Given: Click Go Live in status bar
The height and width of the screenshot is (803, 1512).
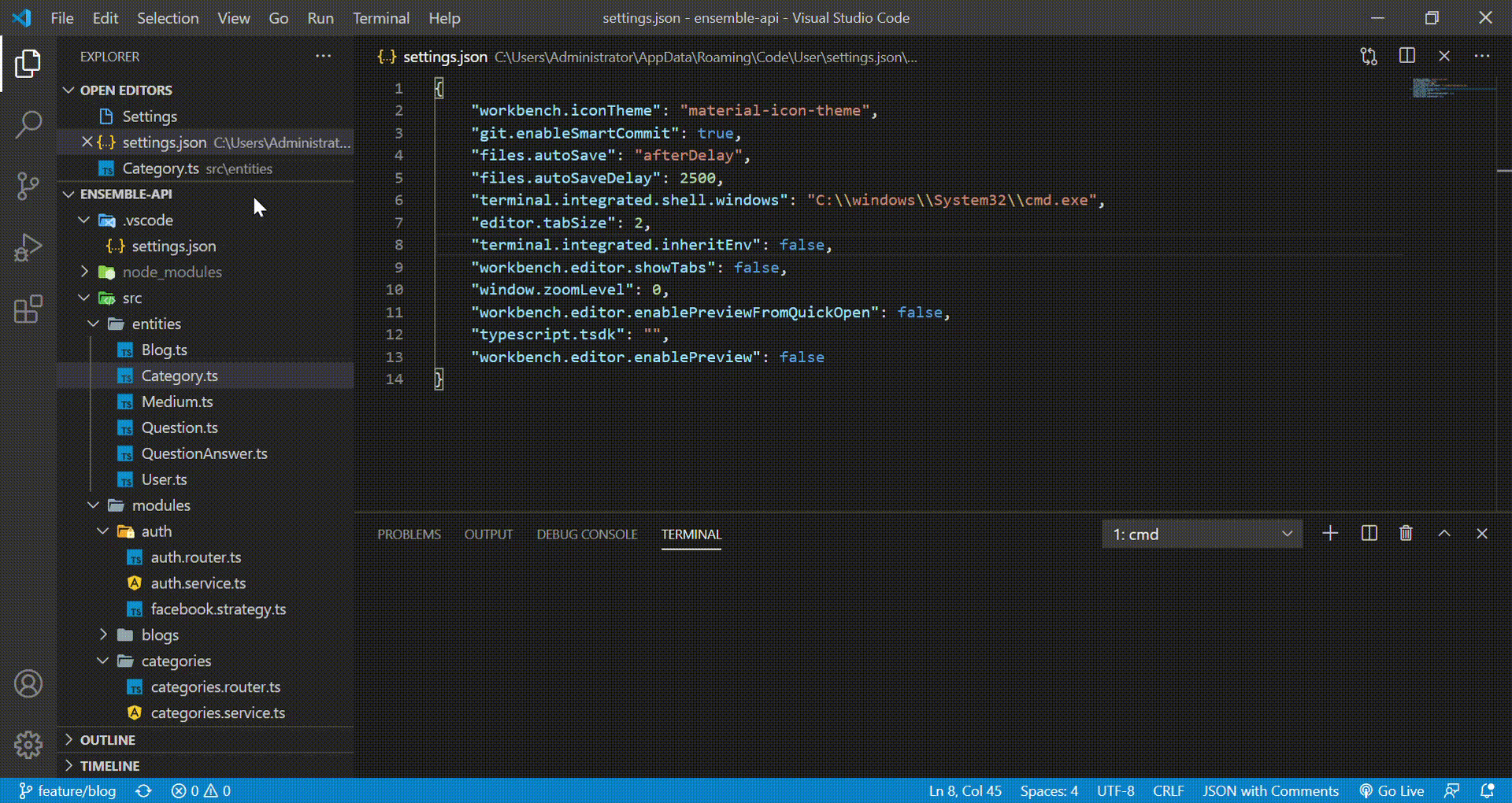Looking at the screenshot, I should (x=1392, y=790).
